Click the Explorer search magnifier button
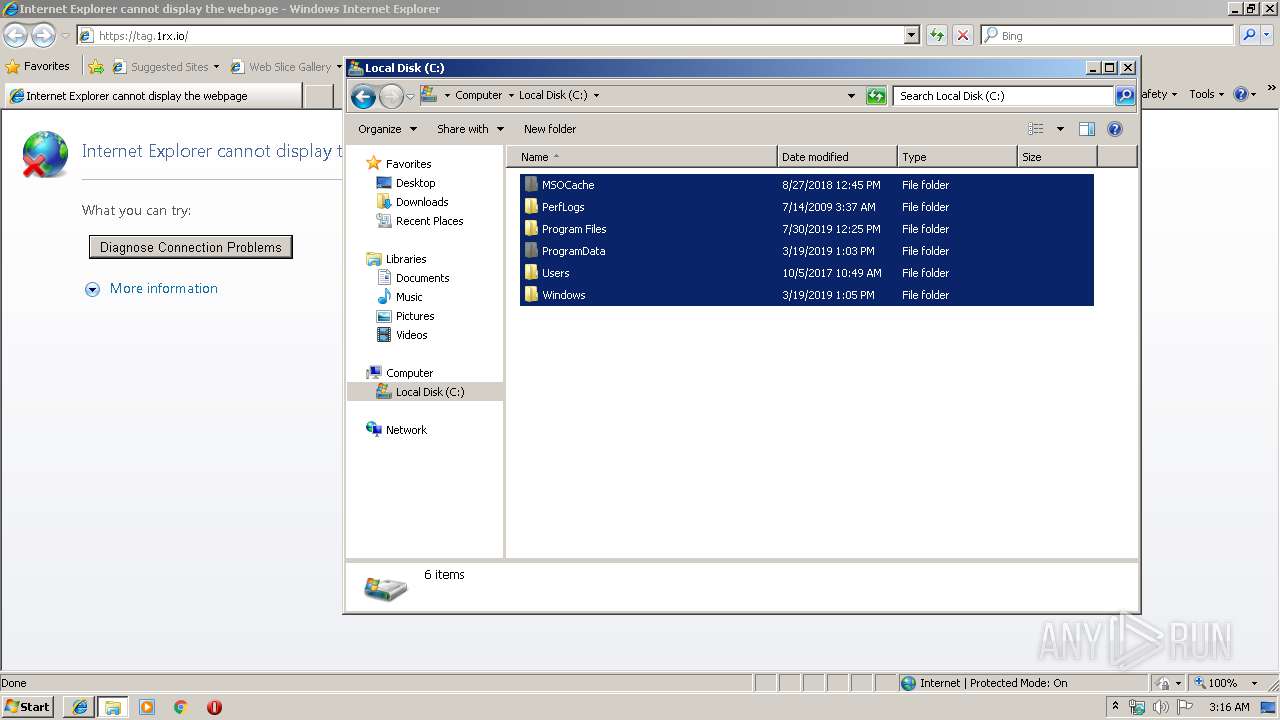This screenshot has width=1280, height=720. click(1125, 96)
